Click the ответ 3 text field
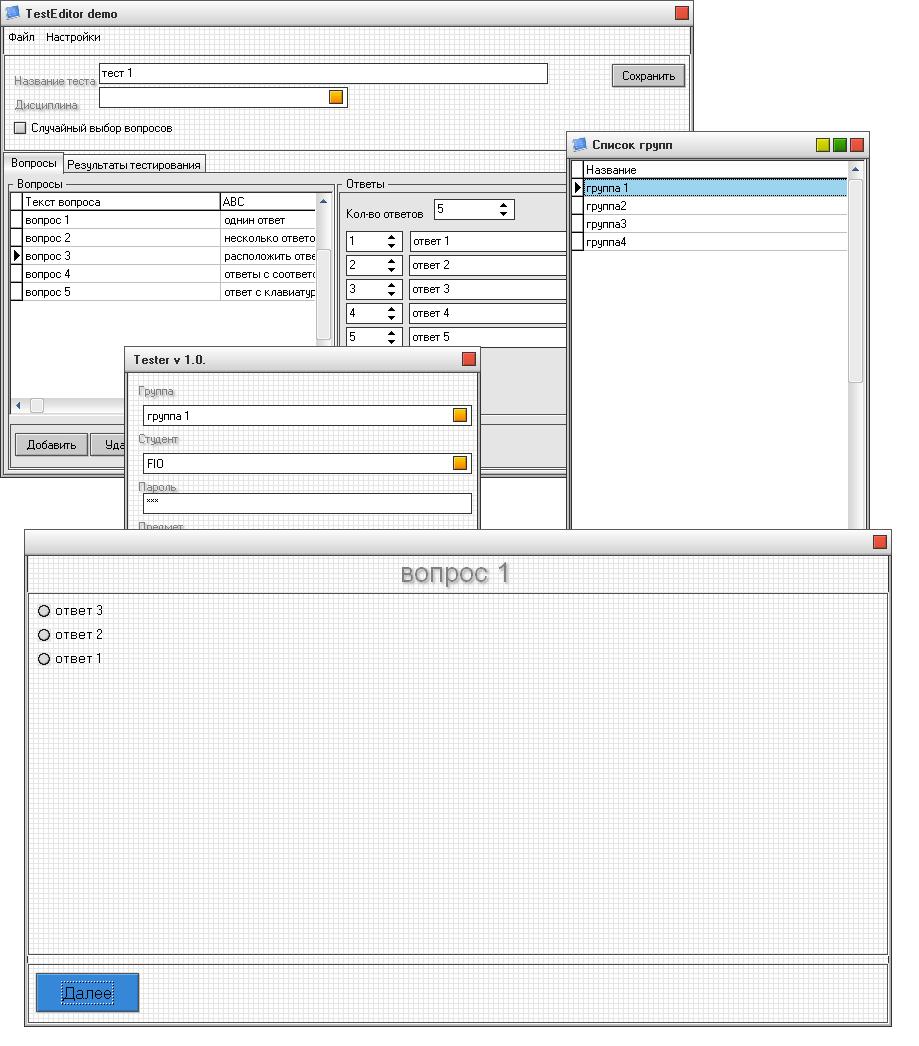This screenshot has height=1046, width=919. (x=488, y=290)
